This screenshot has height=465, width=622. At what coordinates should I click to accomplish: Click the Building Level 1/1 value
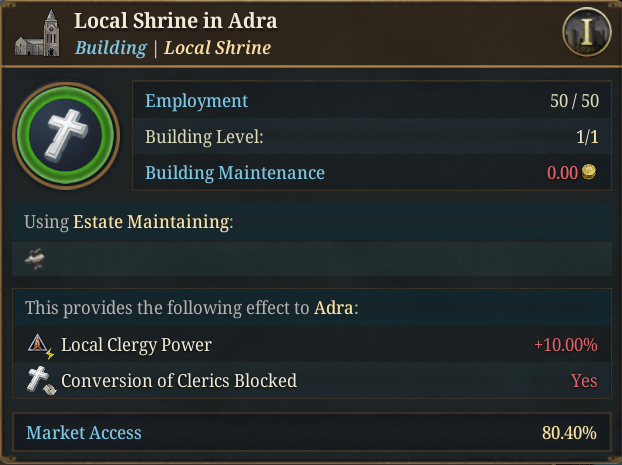585,137
